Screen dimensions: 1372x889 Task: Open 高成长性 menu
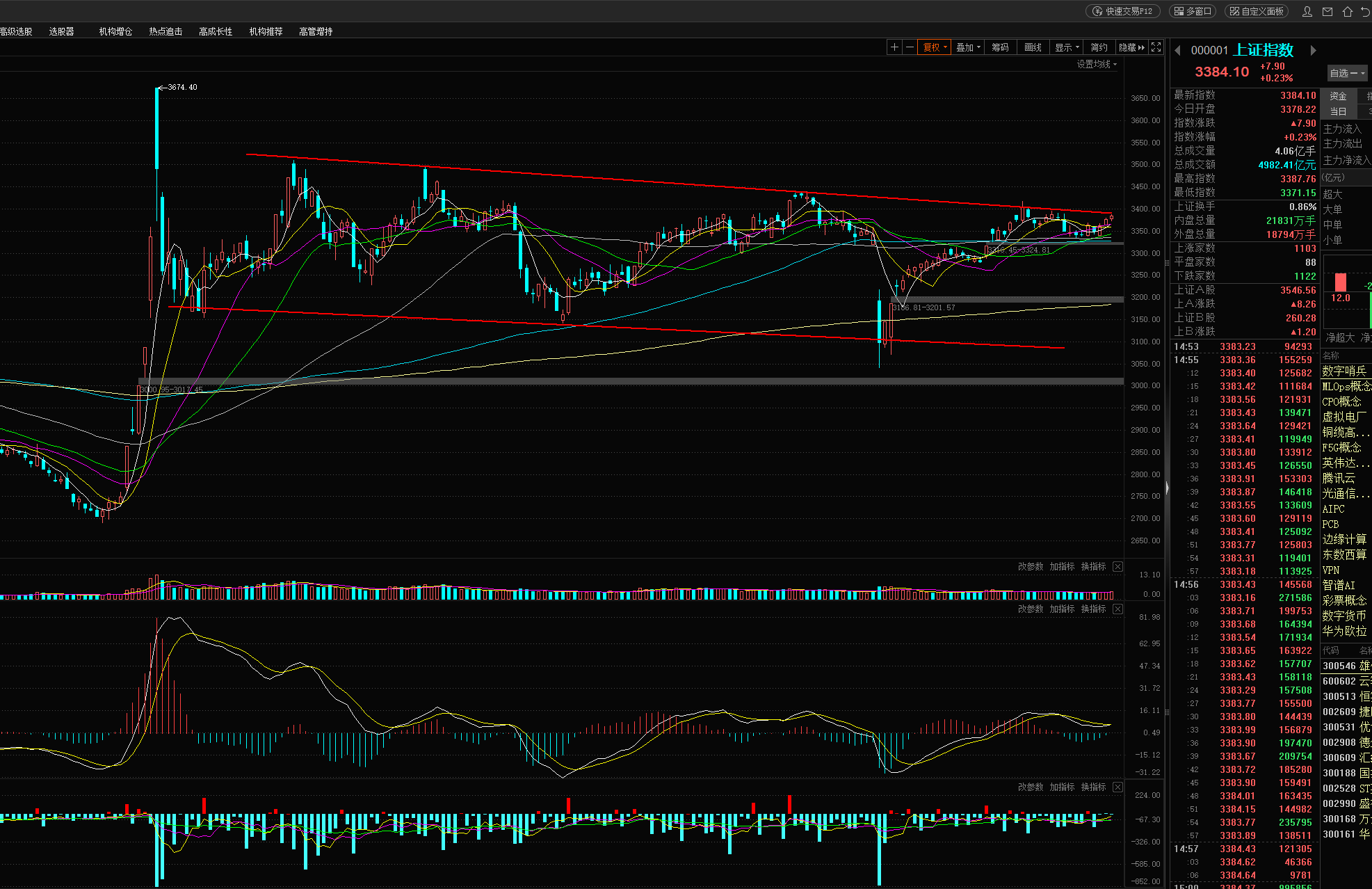216,31
